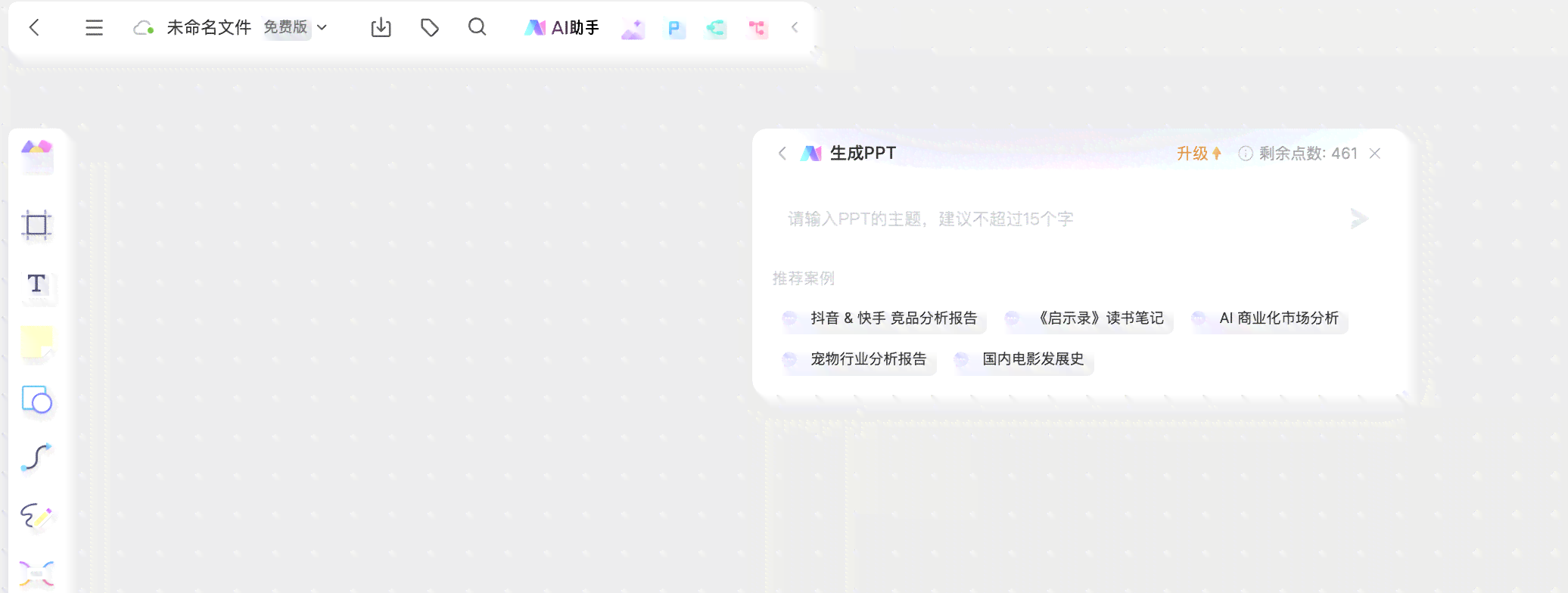The height and width of the screenshot is (593, 1568).
Task: Select the connector line tool
Action: [36, 457]
